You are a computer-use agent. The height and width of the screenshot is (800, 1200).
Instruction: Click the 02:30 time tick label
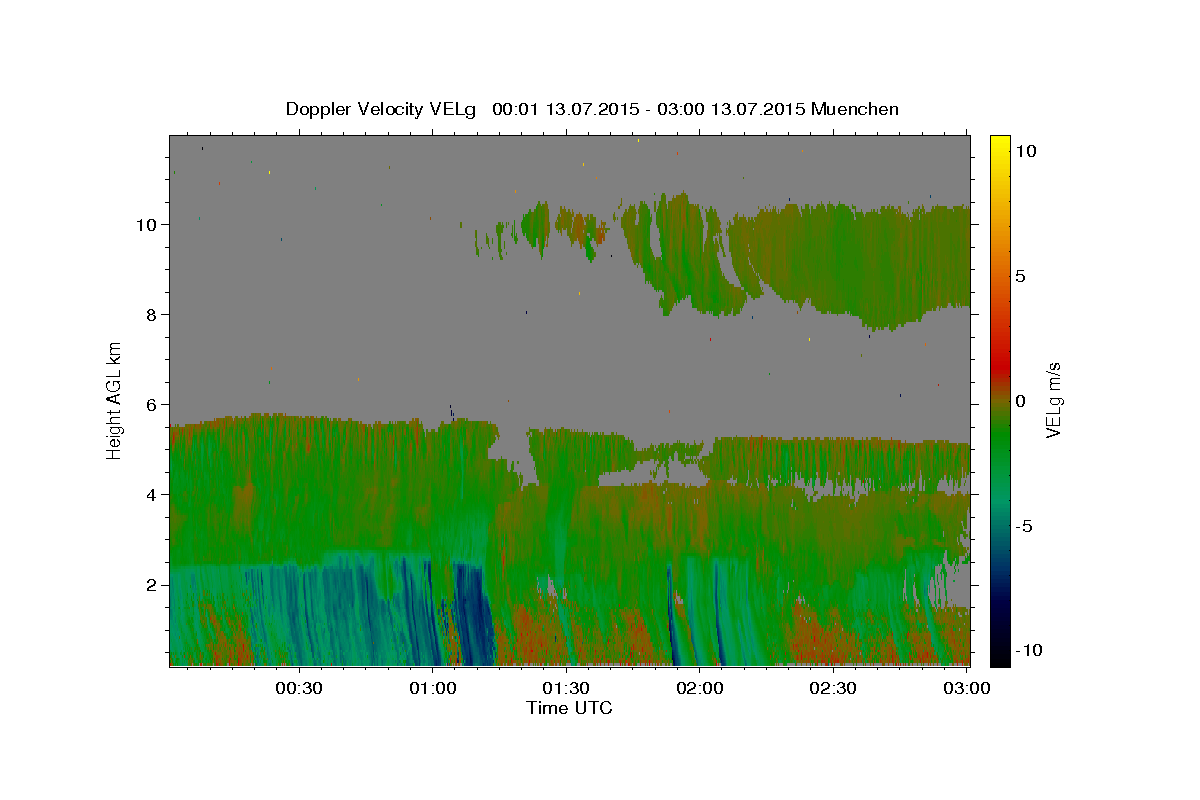pyautogui.click(x=834, y=688)
